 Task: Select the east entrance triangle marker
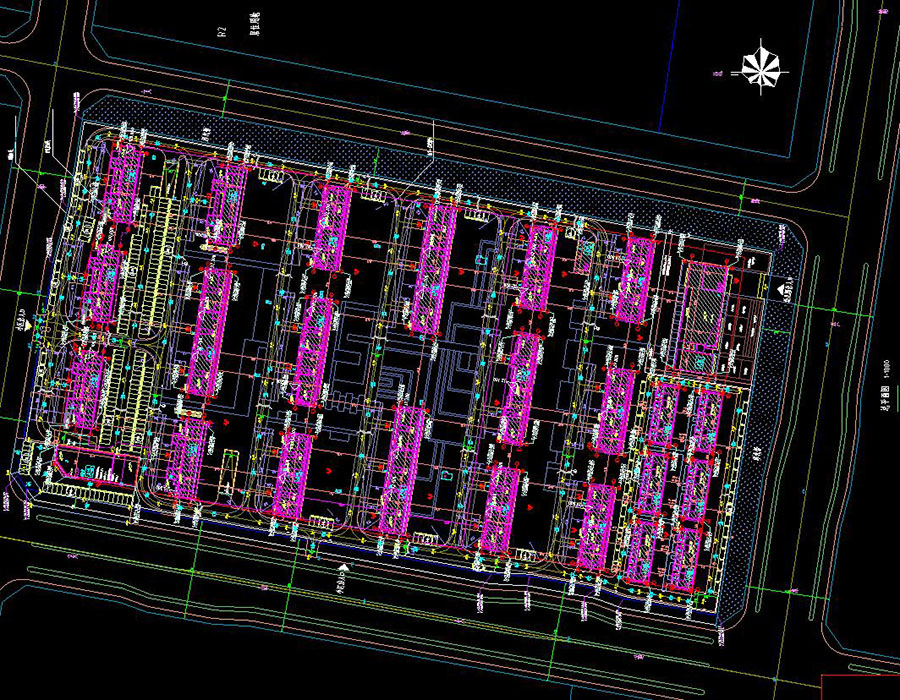coord(780,290)
